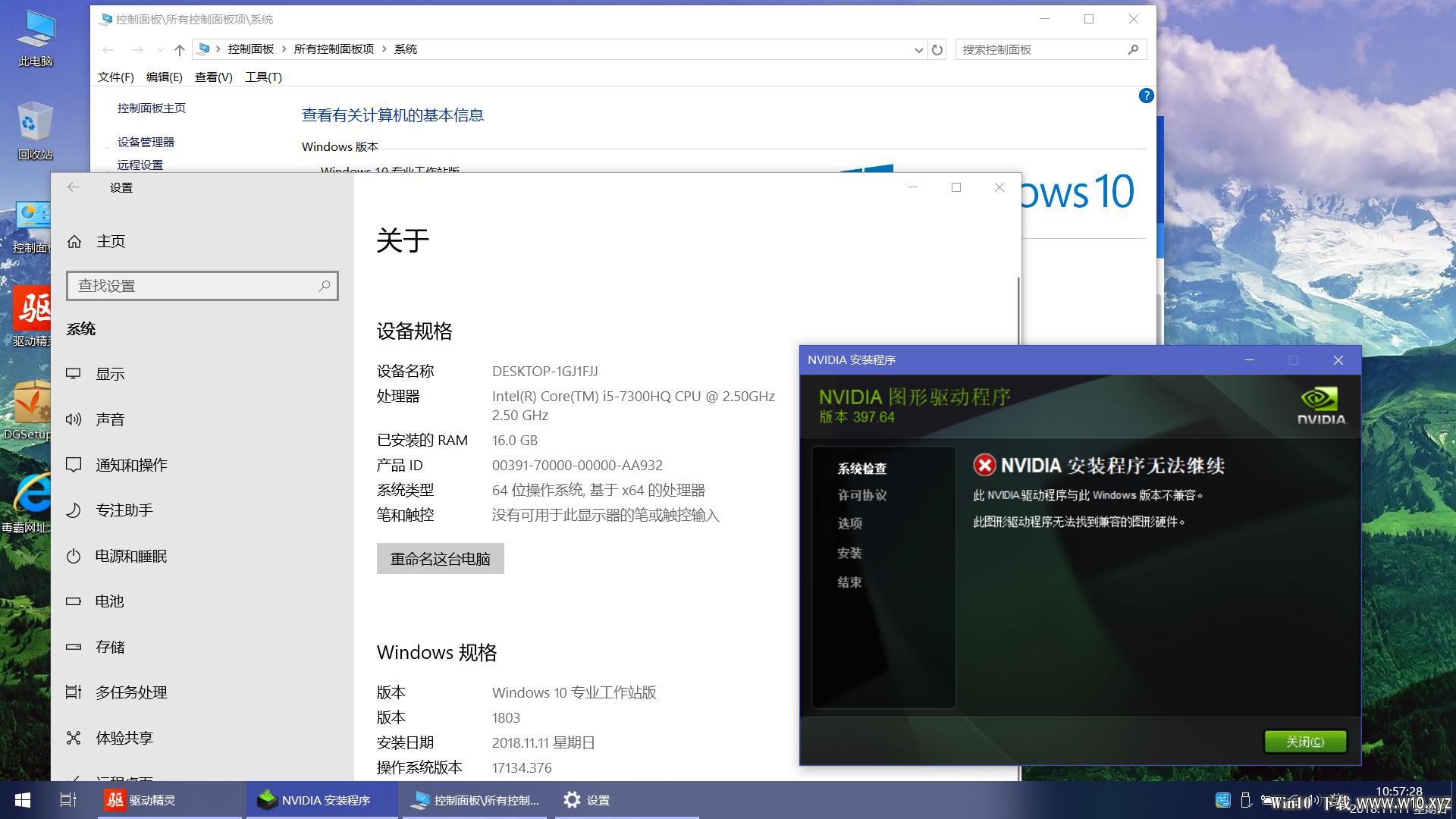The height and width of the screenshot is (819, 1456).
Task: Expand recent locations dropdown in Control Panel
Action: (x=160, y=50)
